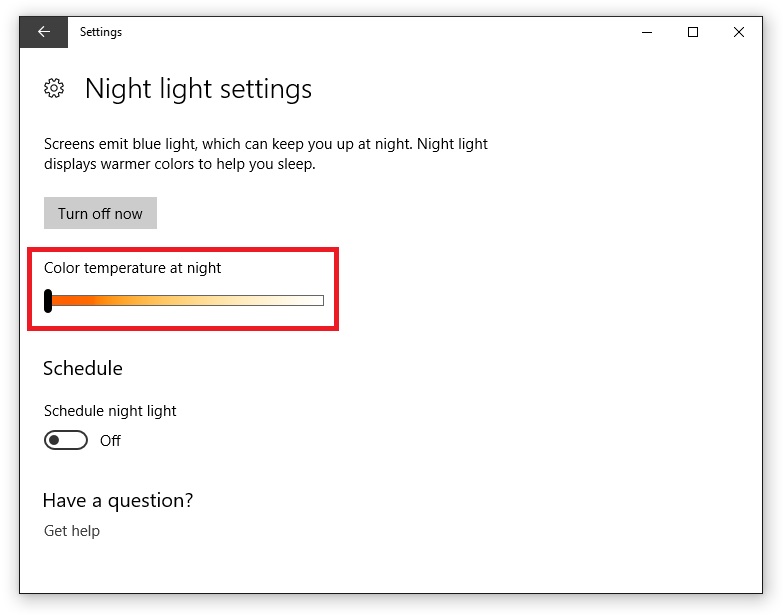The width and height of the screenshot is (783, 615).
Task: Click the Turn off now button
Action: (x=100, y=213)
